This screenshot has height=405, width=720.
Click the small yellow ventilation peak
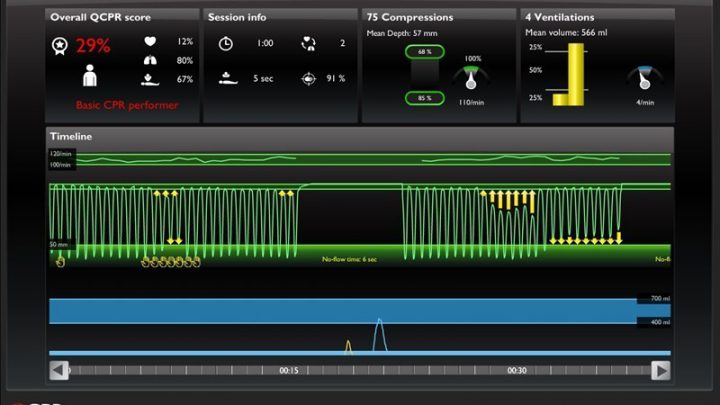click(348, 347)
